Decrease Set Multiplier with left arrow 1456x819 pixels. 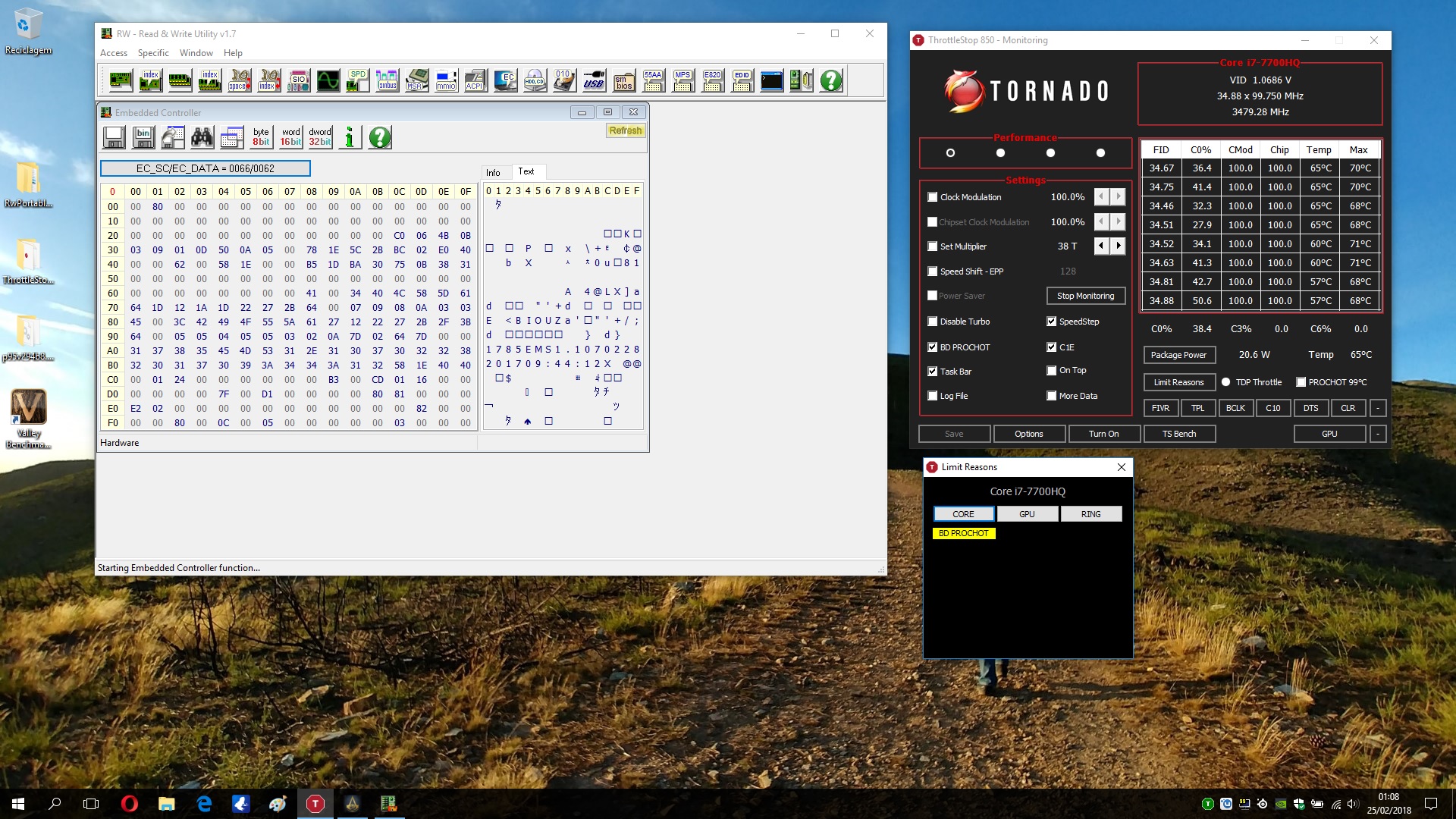coord(1102,246)
